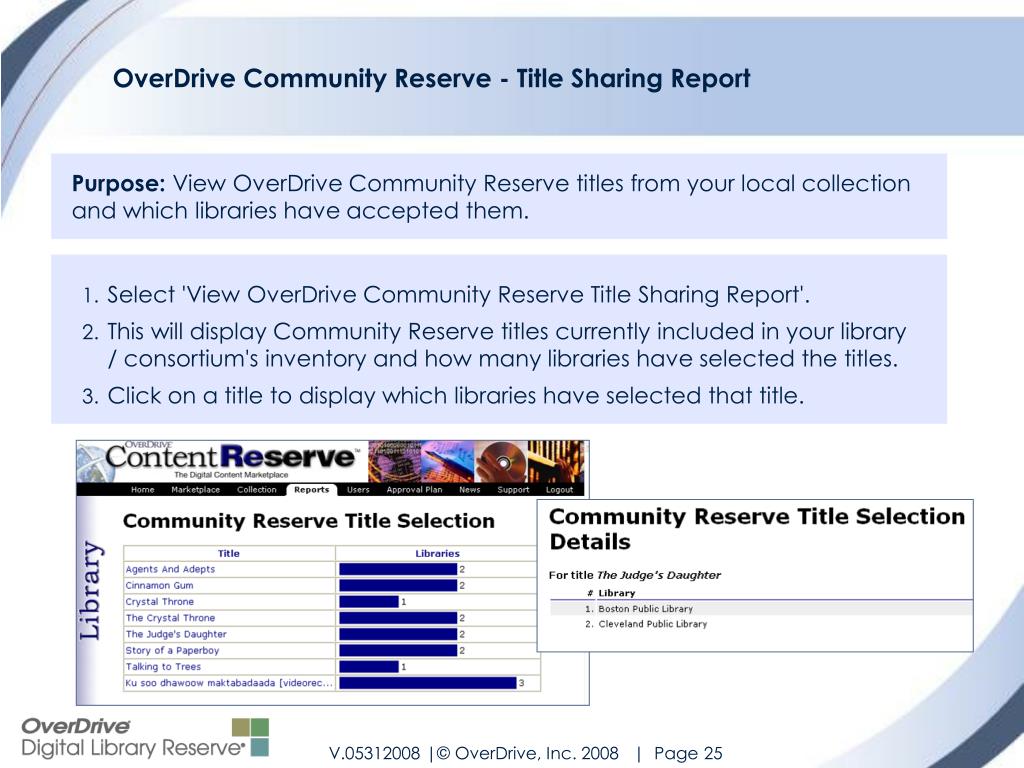The height and width of the screenshot is (768, 1024).
Task: Click the bar for Agents And Adepts
Action: [x=398, y=569]
